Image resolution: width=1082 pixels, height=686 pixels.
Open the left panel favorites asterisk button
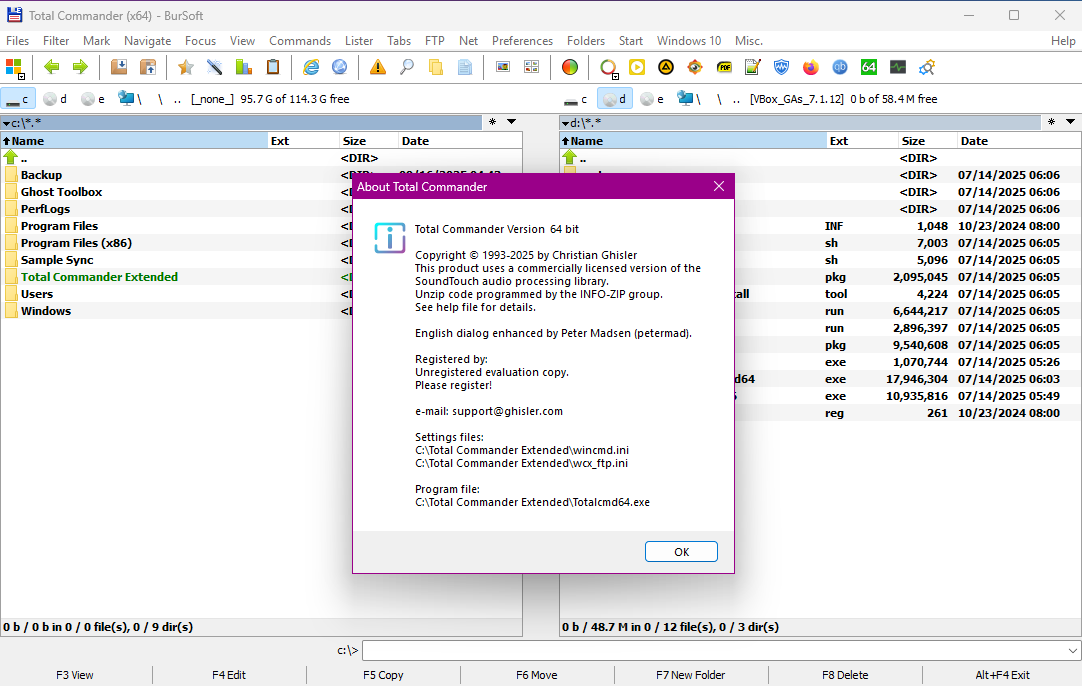click(x=492, y=122)
